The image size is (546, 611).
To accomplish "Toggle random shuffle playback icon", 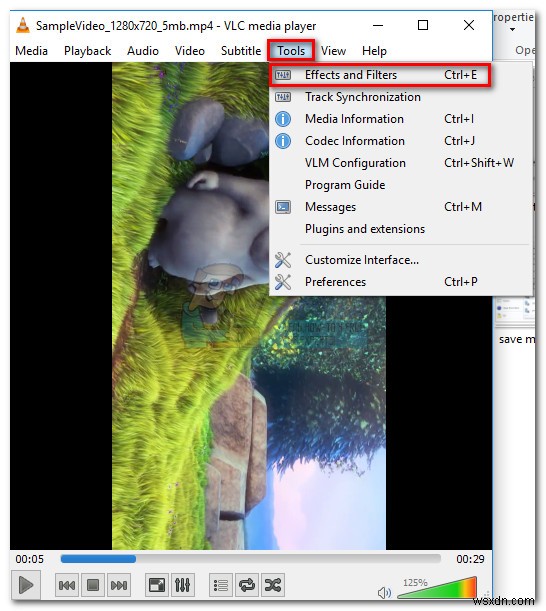I will click(x=273, y=585).
